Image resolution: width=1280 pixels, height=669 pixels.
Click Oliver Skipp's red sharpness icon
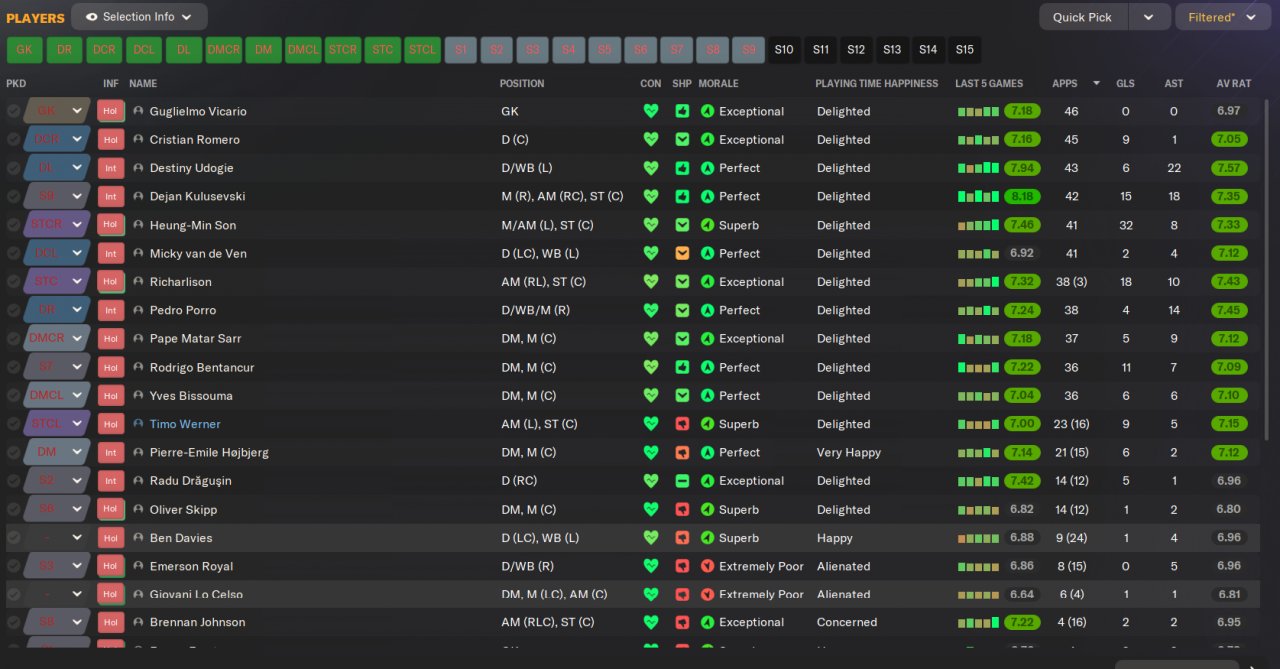[x=682, y=509]
